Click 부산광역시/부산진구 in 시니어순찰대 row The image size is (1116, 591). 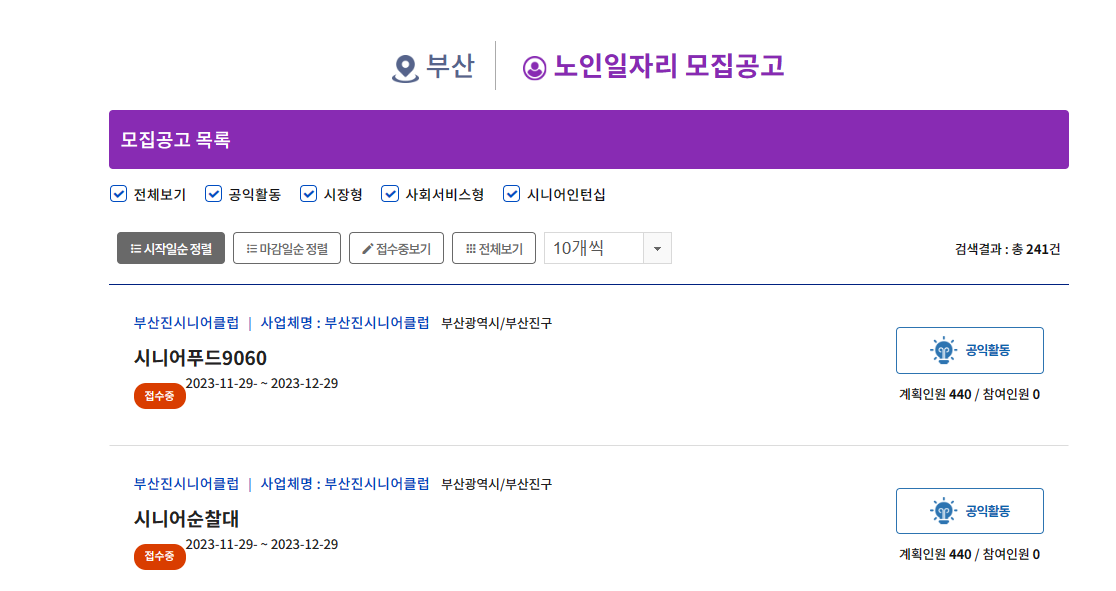(x=496, y=484)
